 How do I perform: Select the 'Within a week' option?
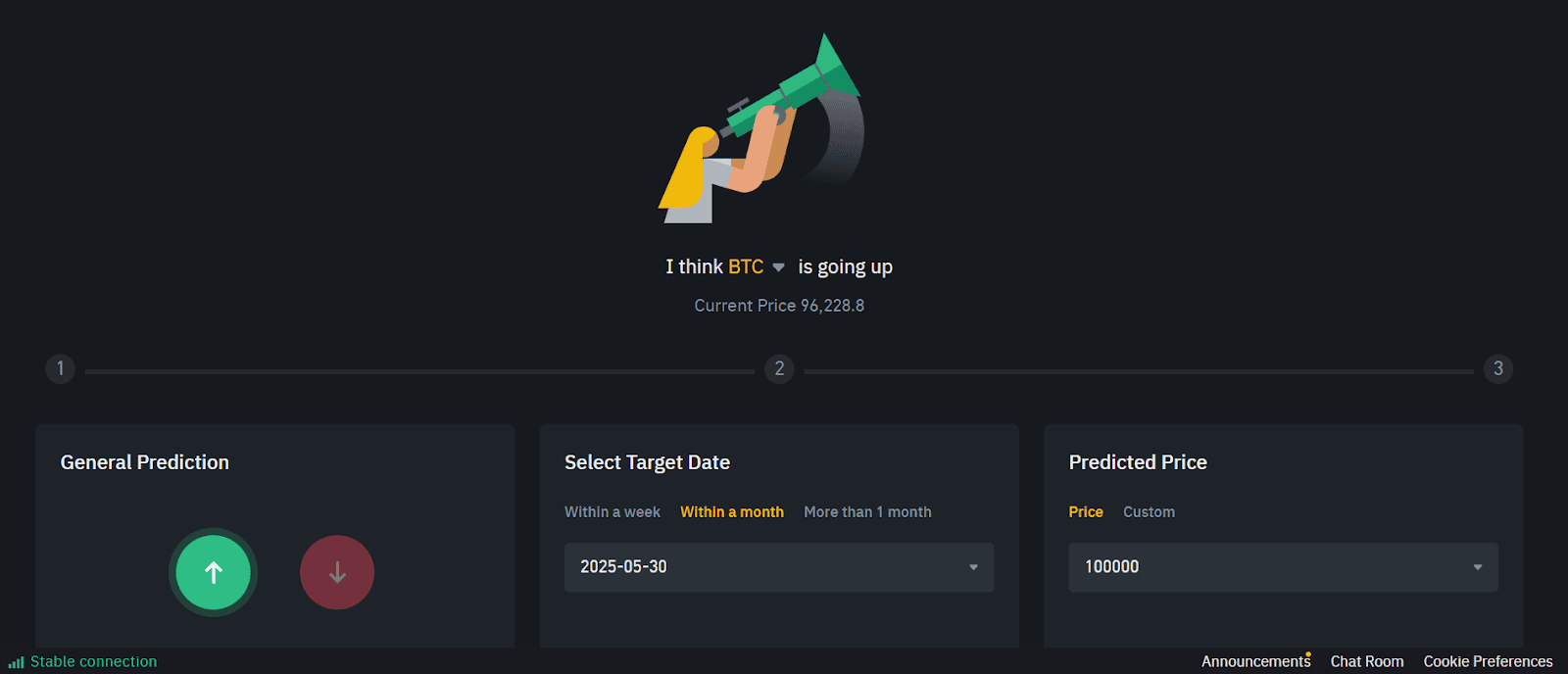[x=612, y=511]
